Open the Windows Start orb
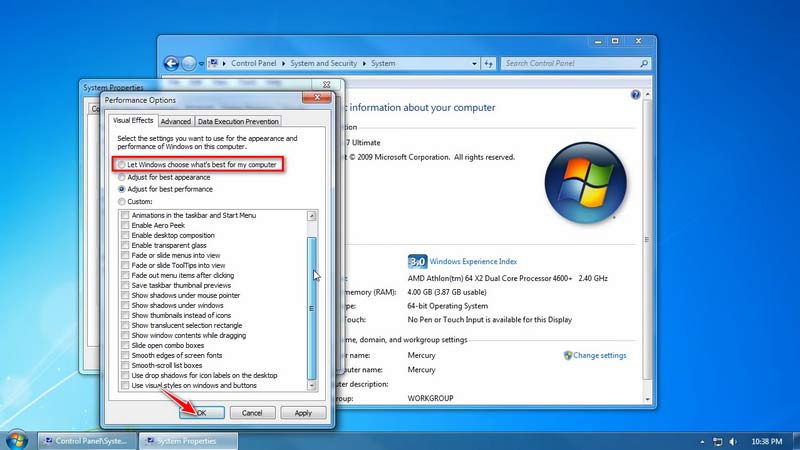 coord(16,440)
